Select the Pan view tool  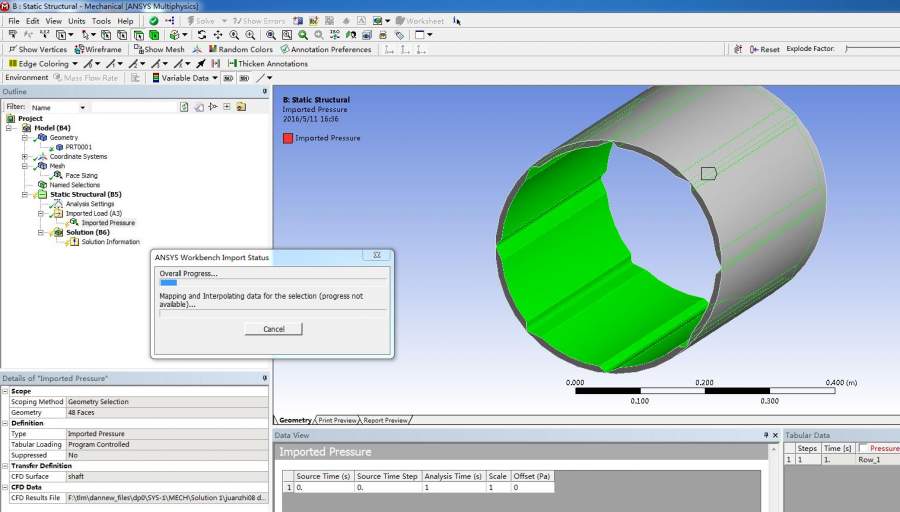(x=218, y=35)
